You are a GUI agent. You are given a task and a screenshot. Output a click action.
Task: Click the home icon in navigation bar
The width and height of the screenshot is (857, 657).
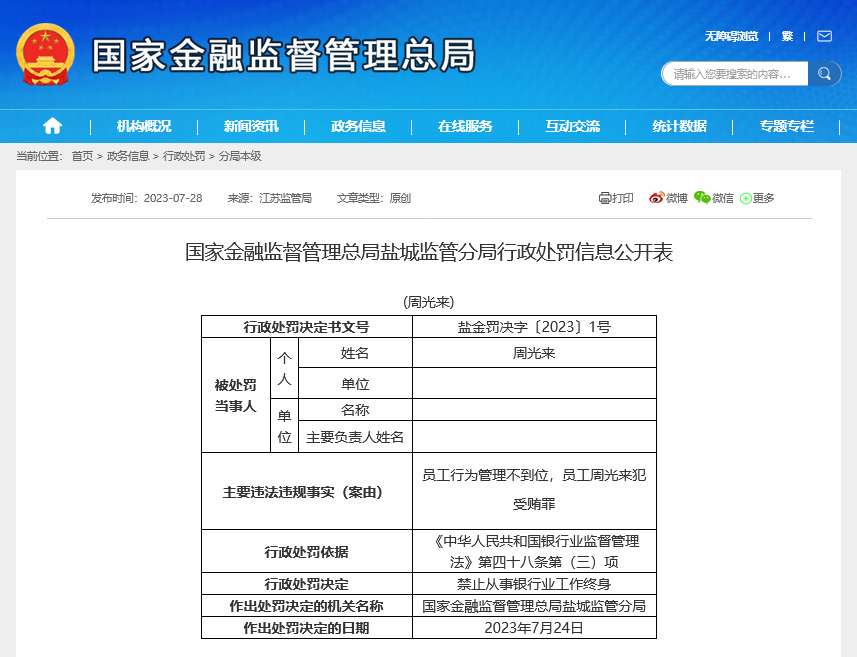coord(52,126)
